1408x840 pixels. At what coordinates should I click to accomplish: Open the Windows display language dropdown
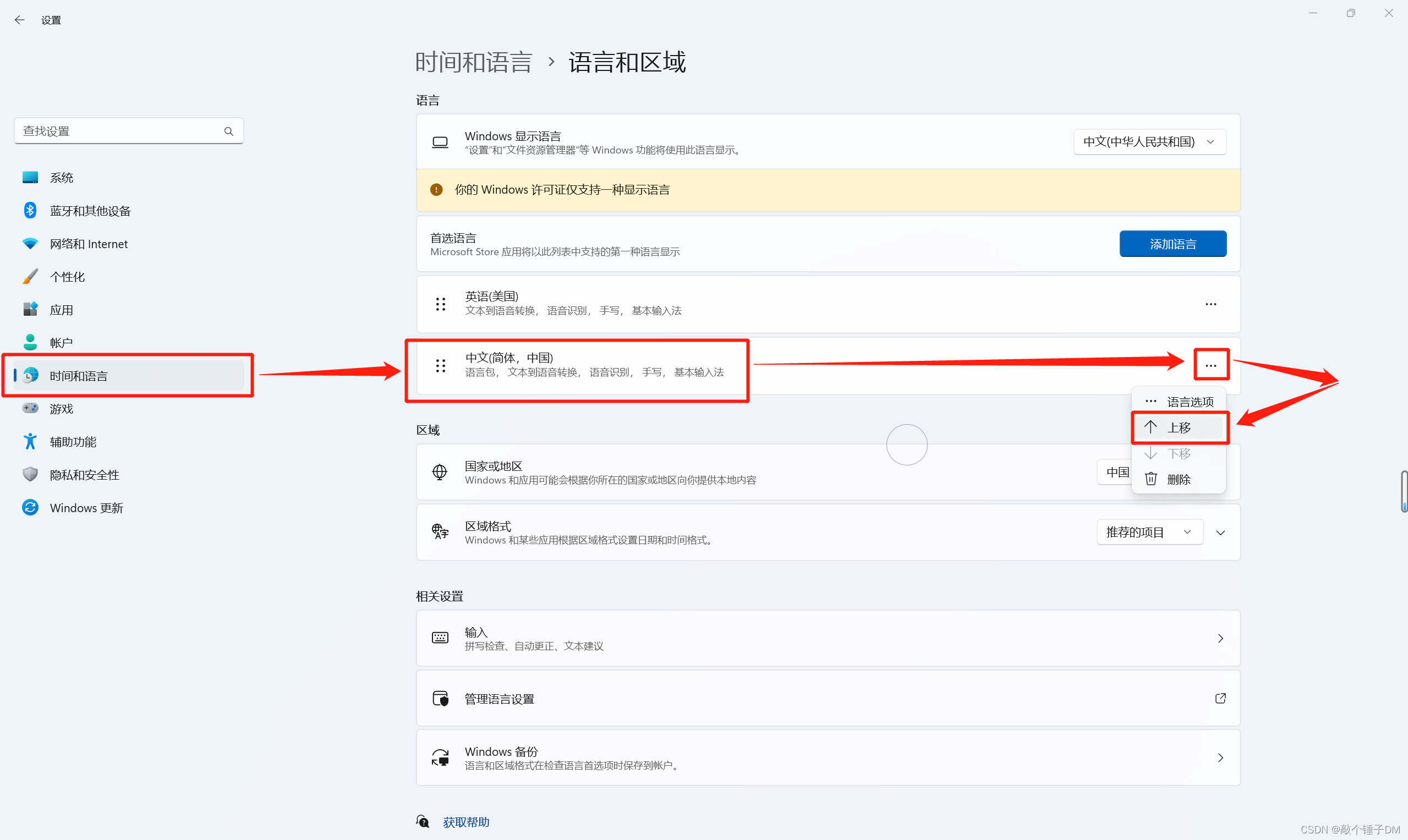[1149, 141]
